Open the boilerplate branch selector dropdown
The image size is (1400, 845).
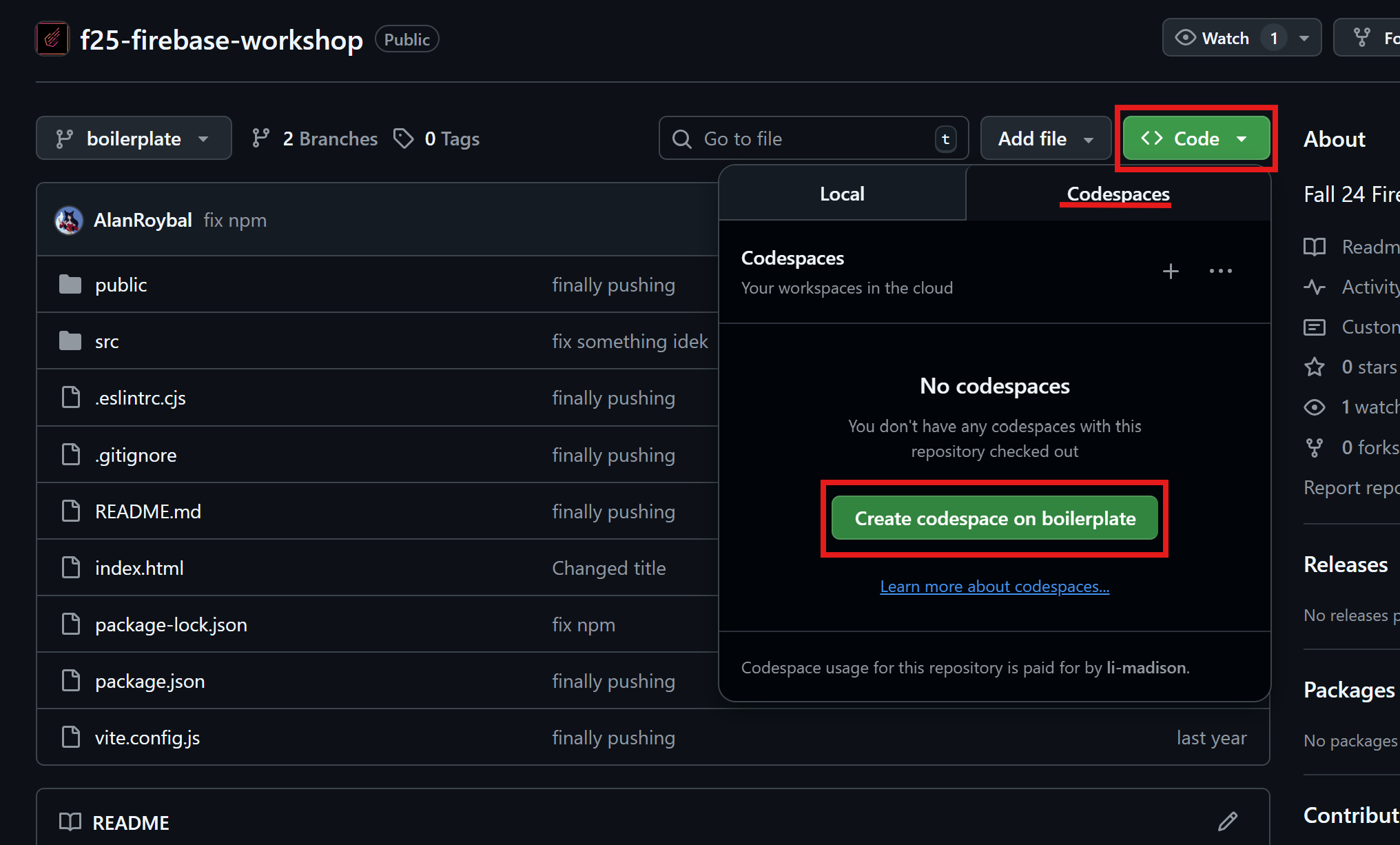click(134, 139)
